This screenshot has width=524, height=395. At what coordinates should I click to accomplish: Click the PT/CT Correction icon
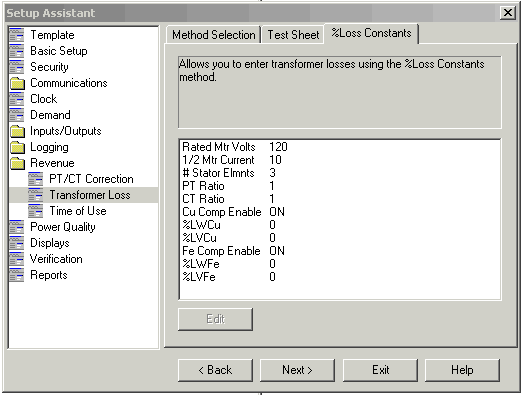point(35,179)
